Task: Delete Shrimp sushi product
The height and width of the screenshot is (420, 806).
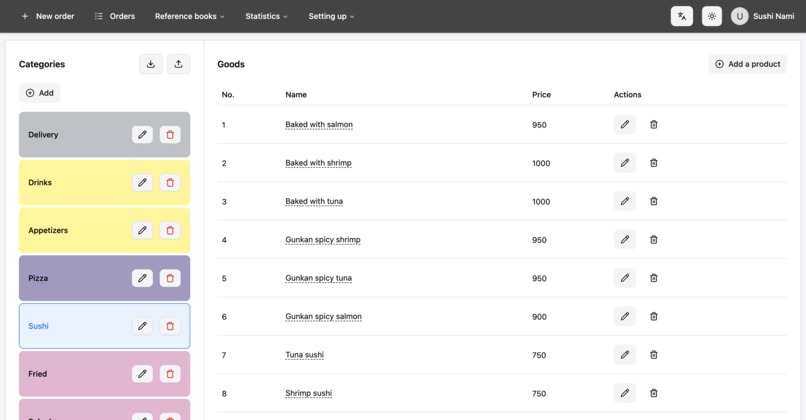Action: 654,393
